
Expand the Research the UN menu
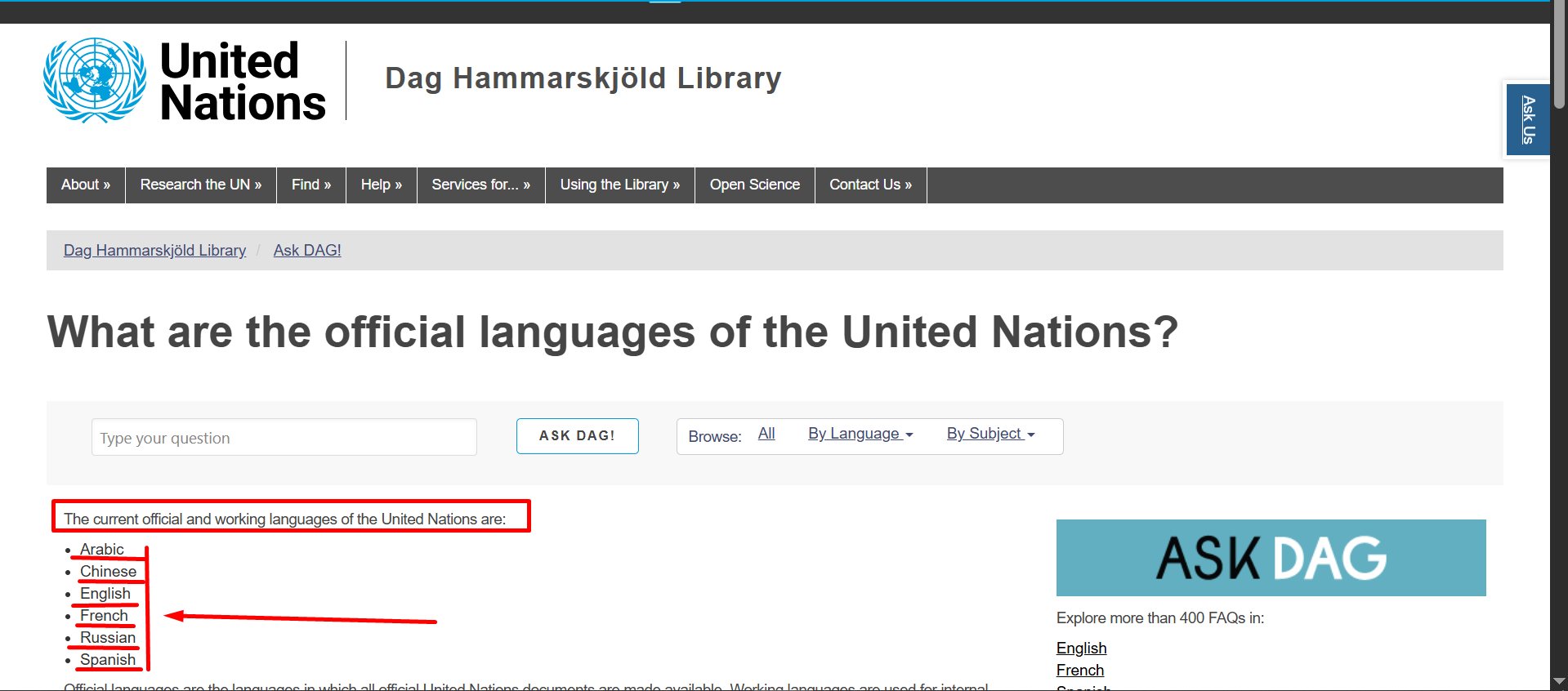[201, 185]
